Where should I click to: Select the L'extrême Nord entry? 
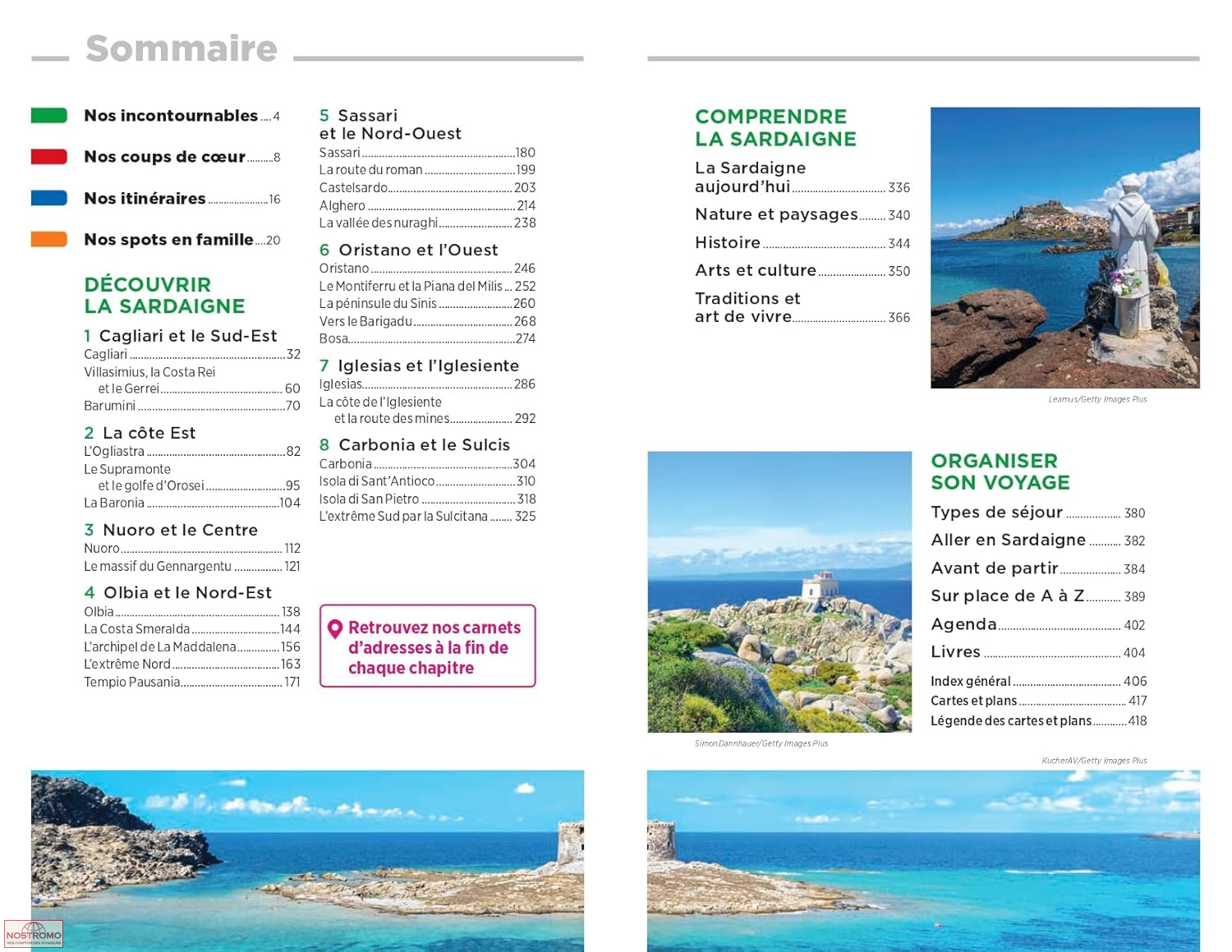click(x=192, y=664)
